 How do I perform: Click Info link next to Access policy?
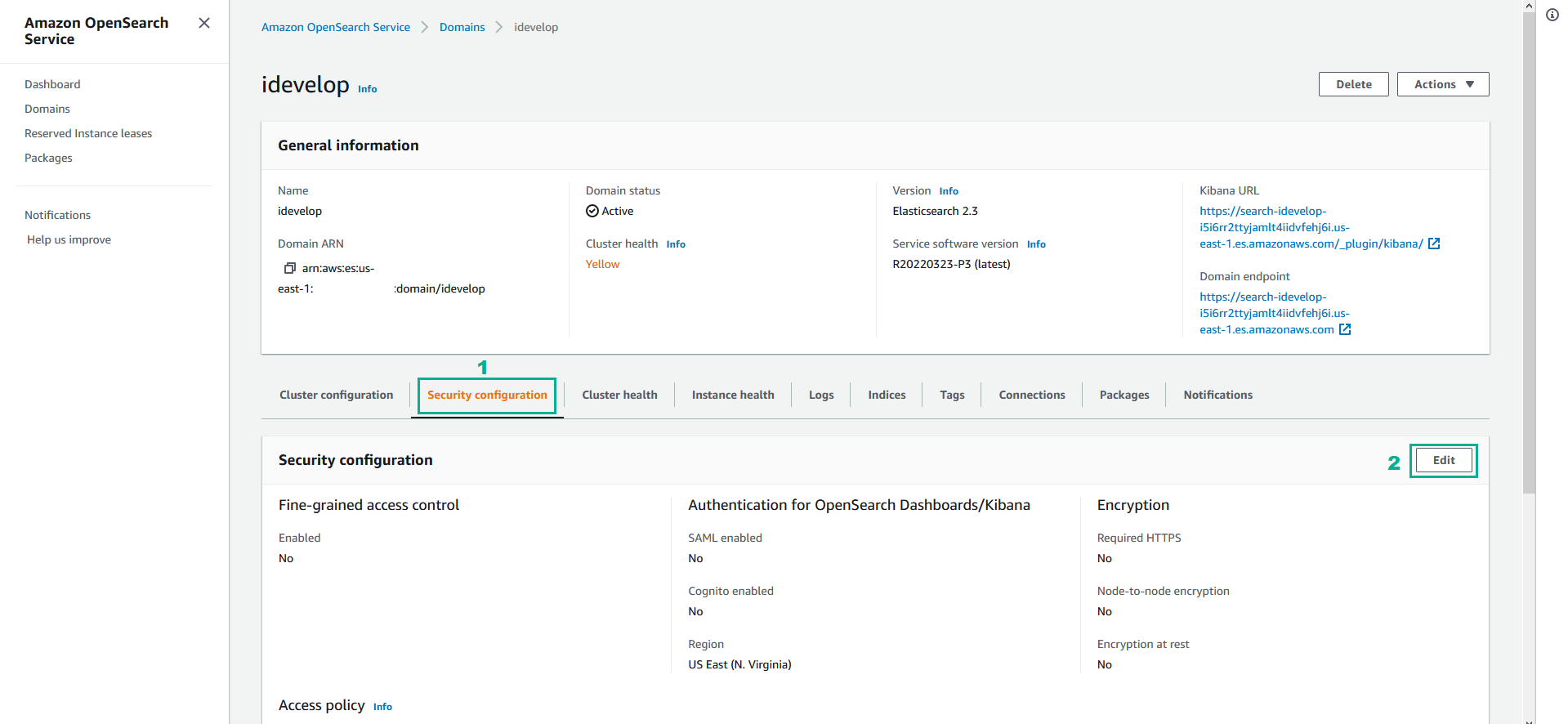click(382, 707)
